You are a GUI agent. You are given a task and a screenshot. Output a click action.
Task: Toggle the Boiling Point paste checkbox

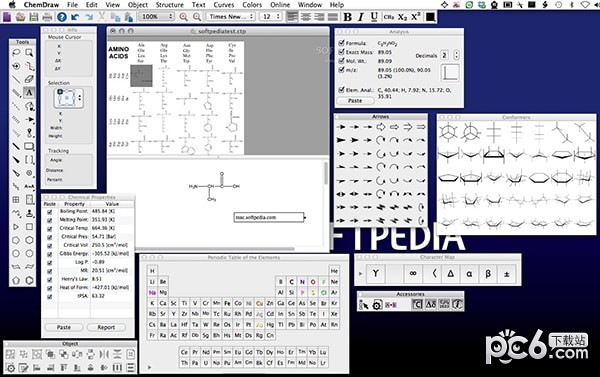49,212
